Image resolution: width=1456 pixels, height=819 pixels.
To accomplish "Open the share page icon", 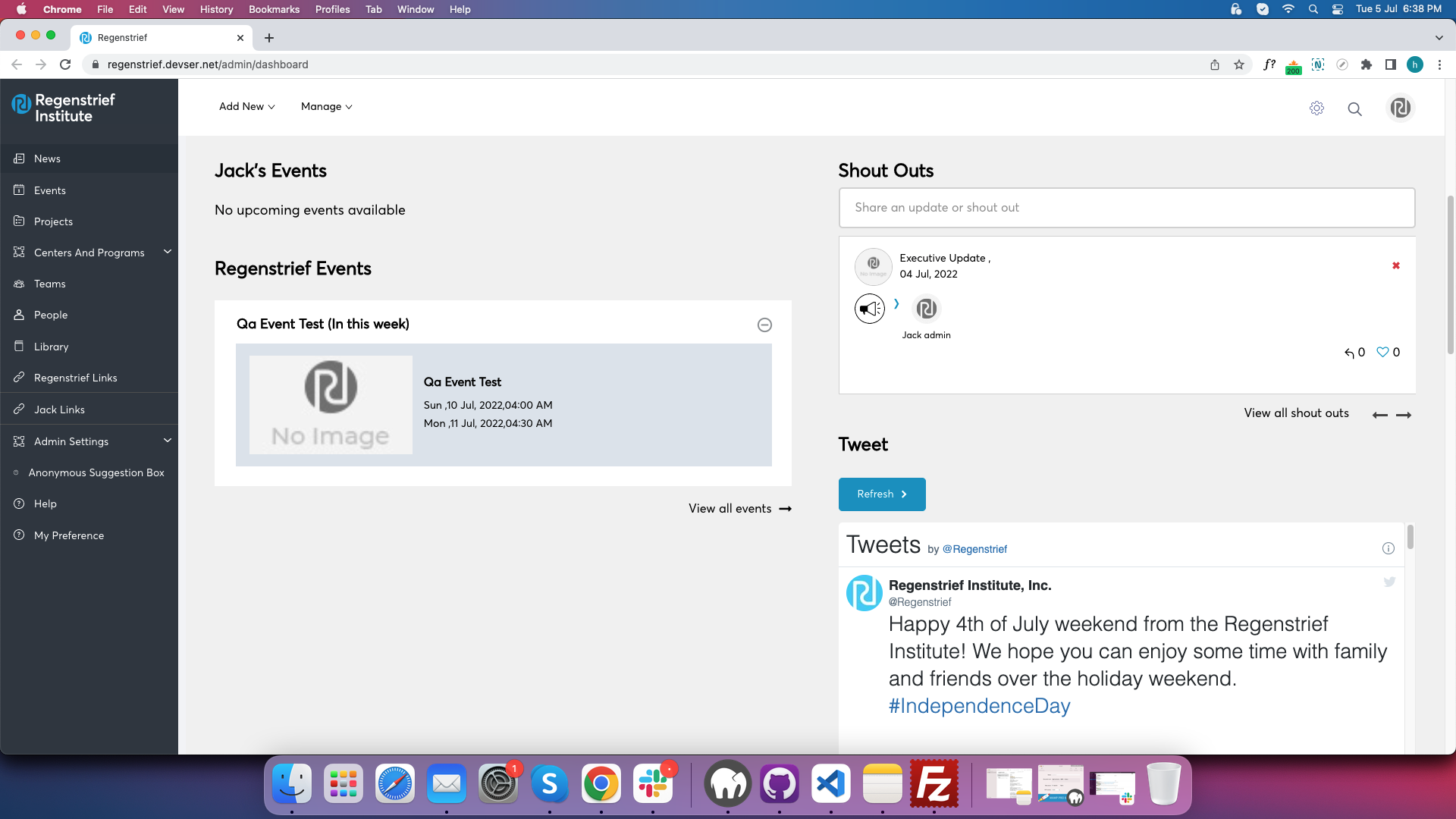I will click(1215, 64).
